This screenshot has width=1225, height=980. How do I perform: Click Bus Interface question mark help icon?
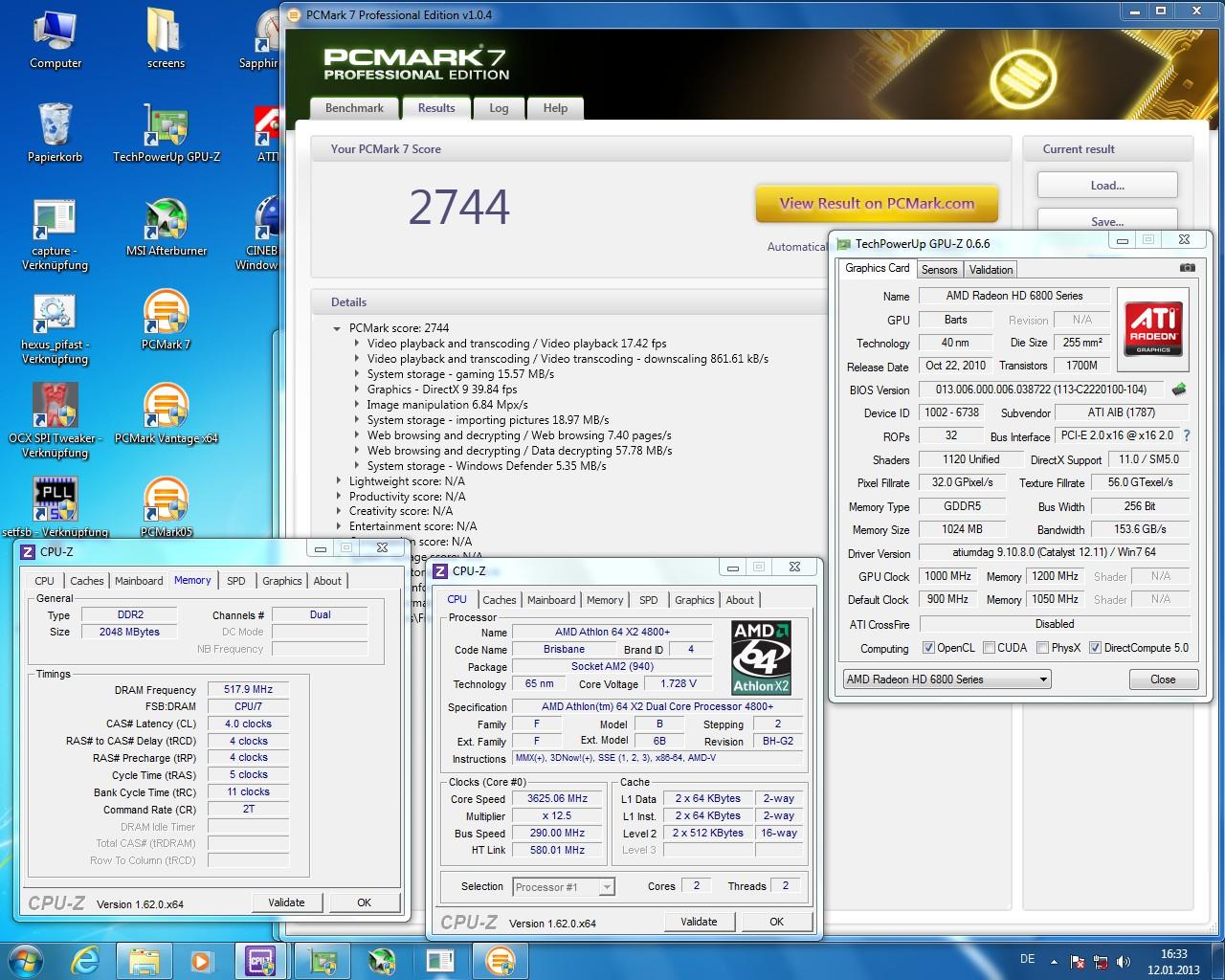[1187, 435]
